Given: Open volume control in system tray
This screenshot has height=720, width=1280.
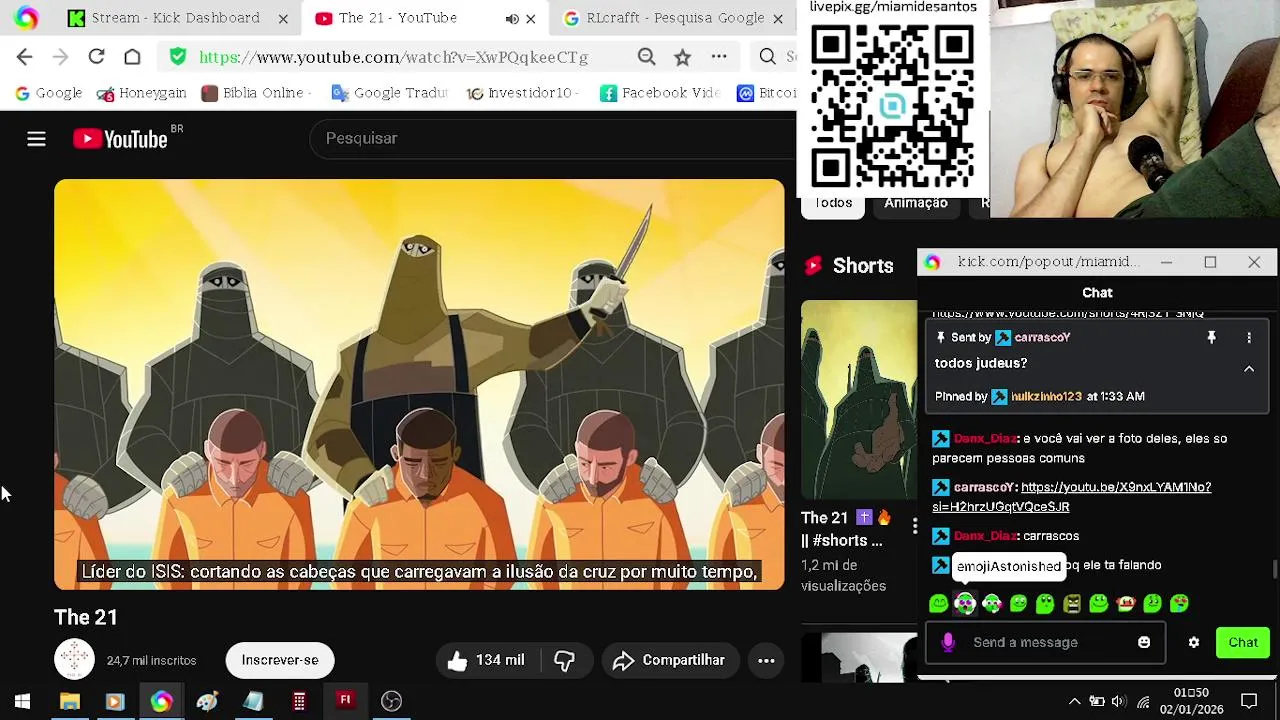Looking at the screenshot, I should [1118, 701].
